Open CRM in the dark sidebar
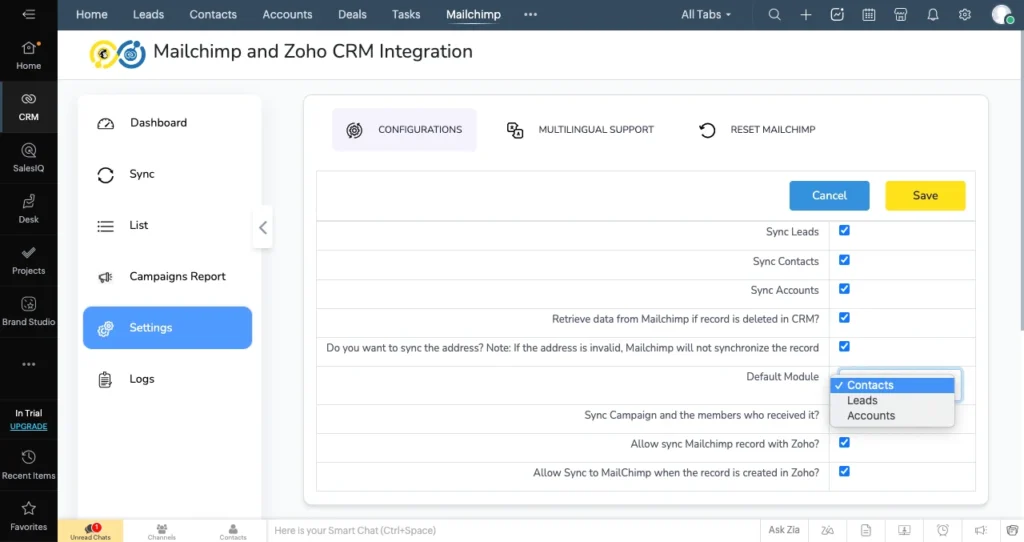Image resolution: width=1024 pixels, height=542 pixels. click(28, 107)
